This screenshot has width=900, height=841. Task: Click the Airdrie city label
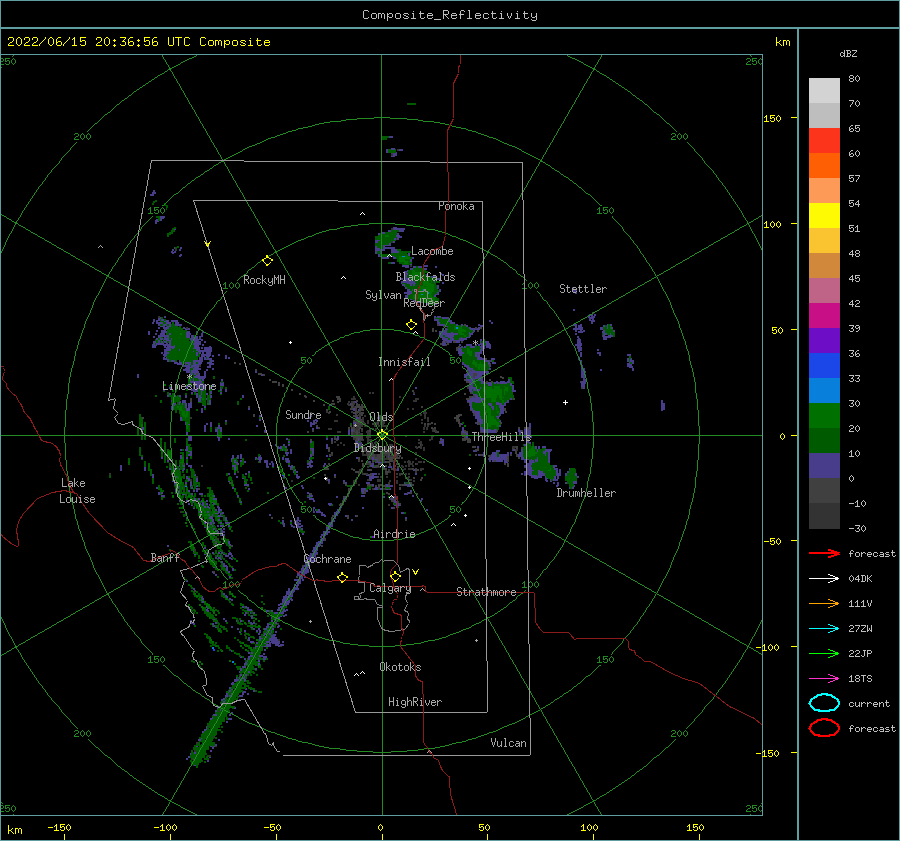[x=394, y=534]
